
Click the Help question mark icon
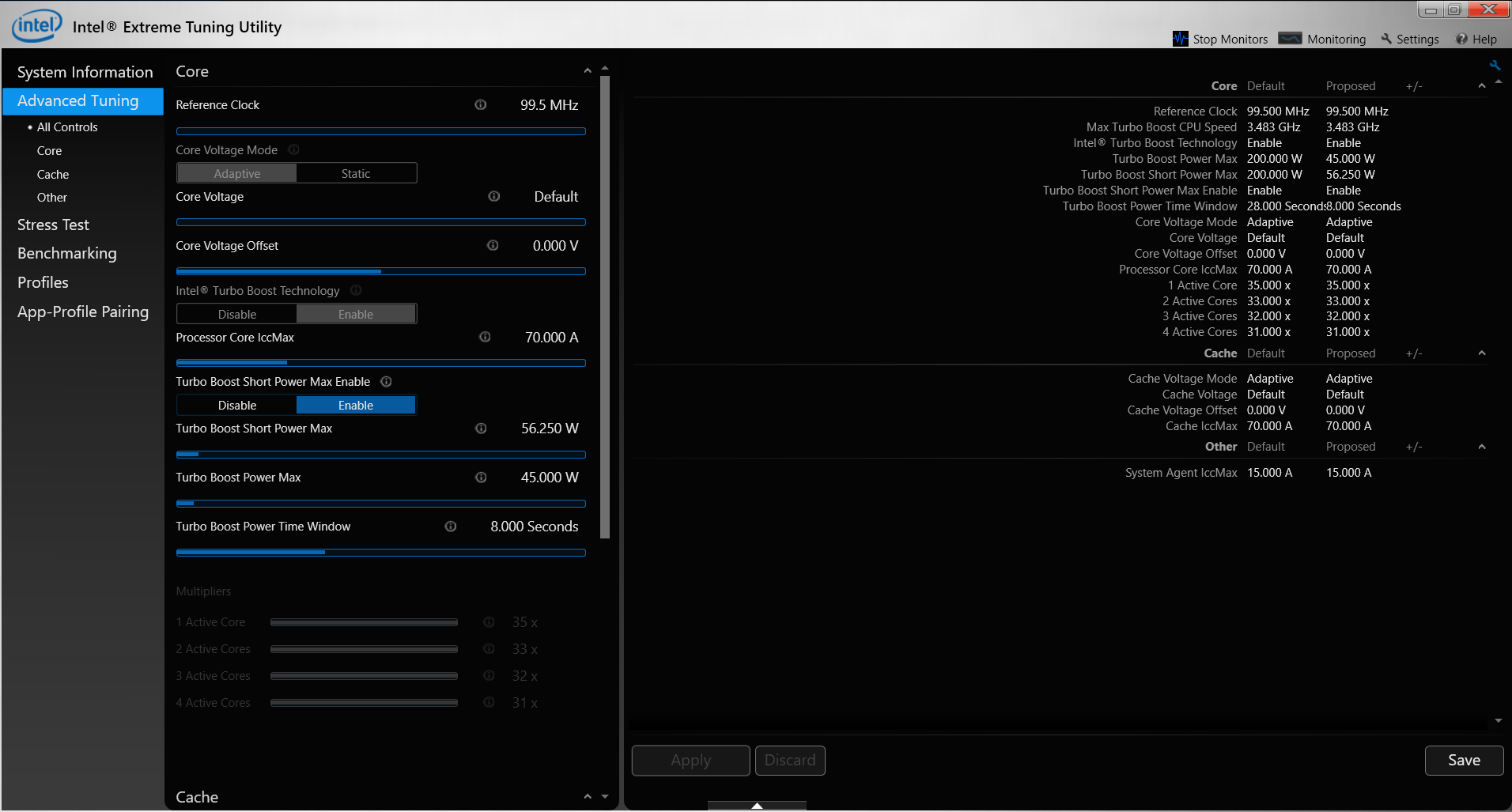tap(1461, 39)
